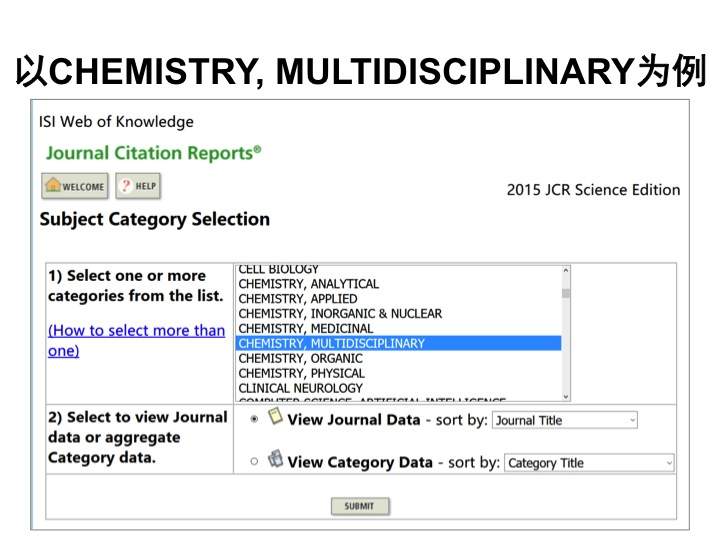Click the category list scroll down arrow
Viewport: 720px width, 540px height.
pos(566,396)
